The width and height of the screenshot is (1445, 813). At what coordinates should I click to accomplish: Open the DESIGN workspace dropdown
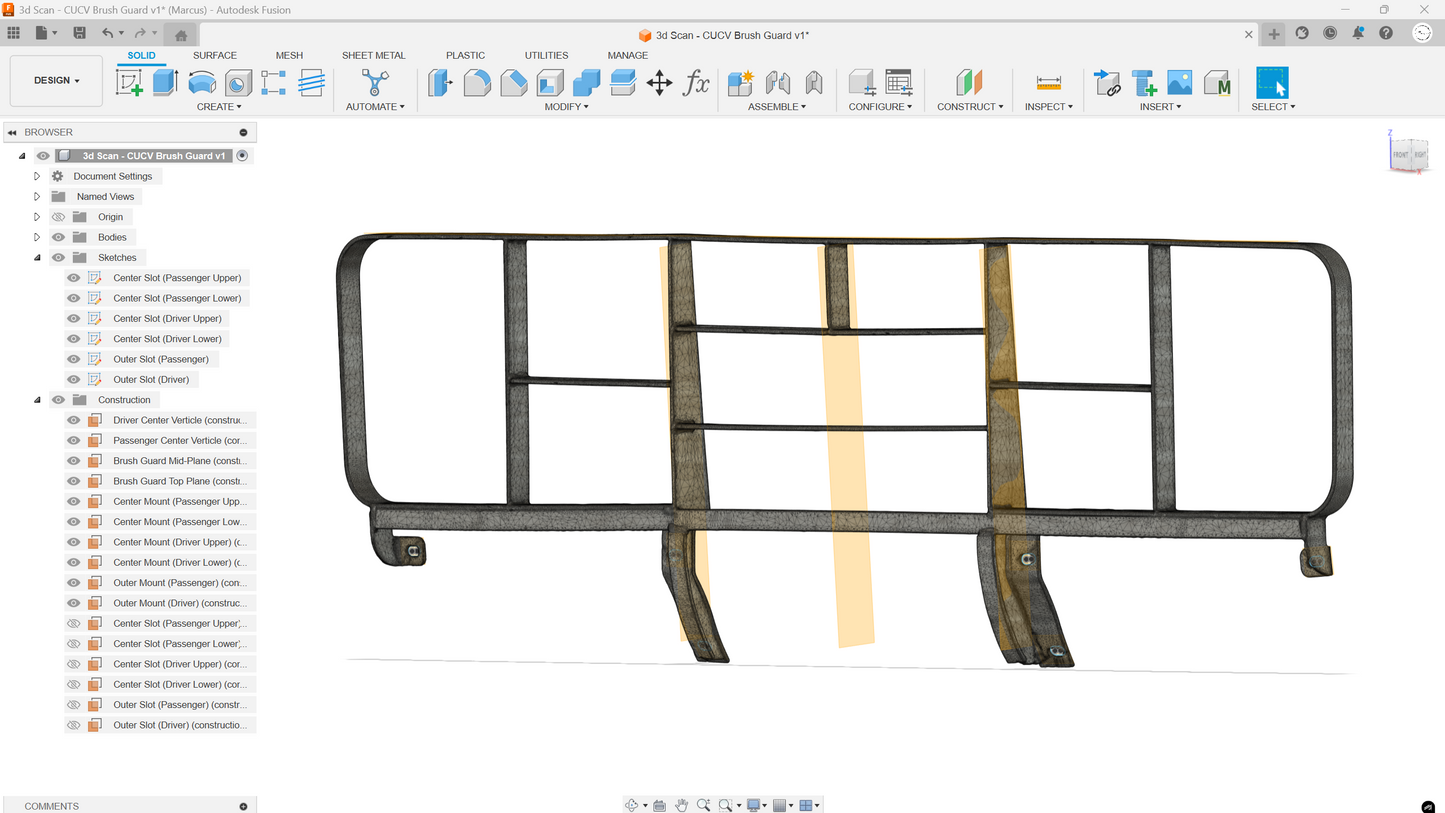click(x=56, y=81)
